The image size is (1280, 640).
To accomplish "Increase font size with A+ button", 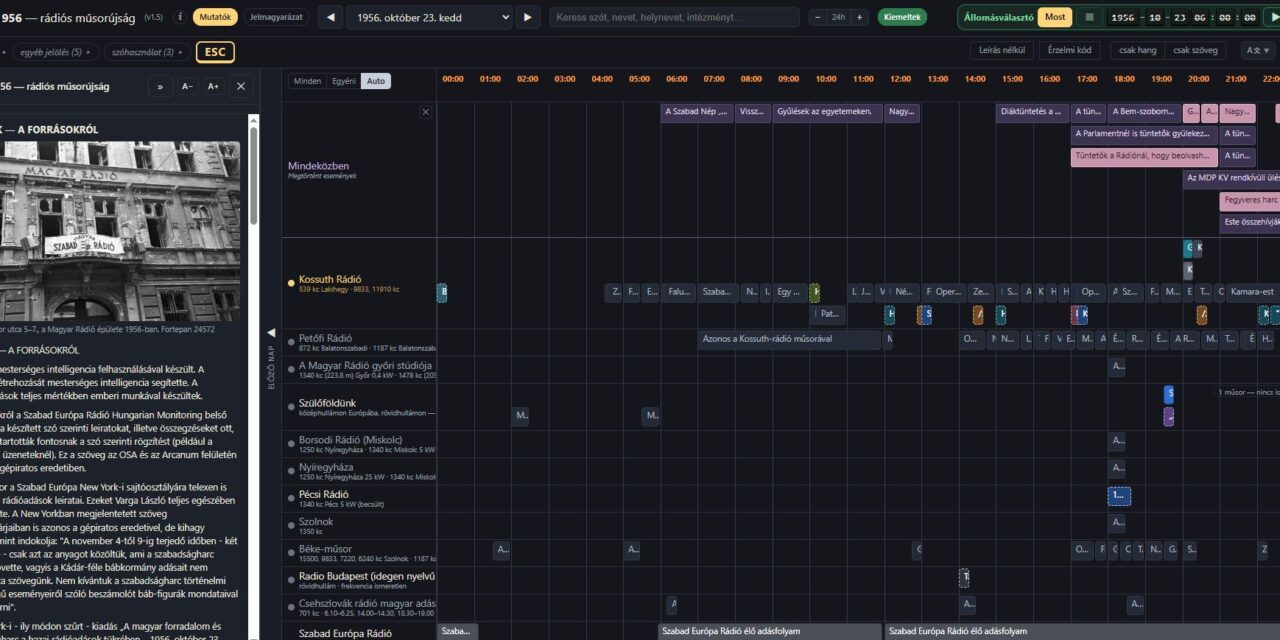I will 213,86.
